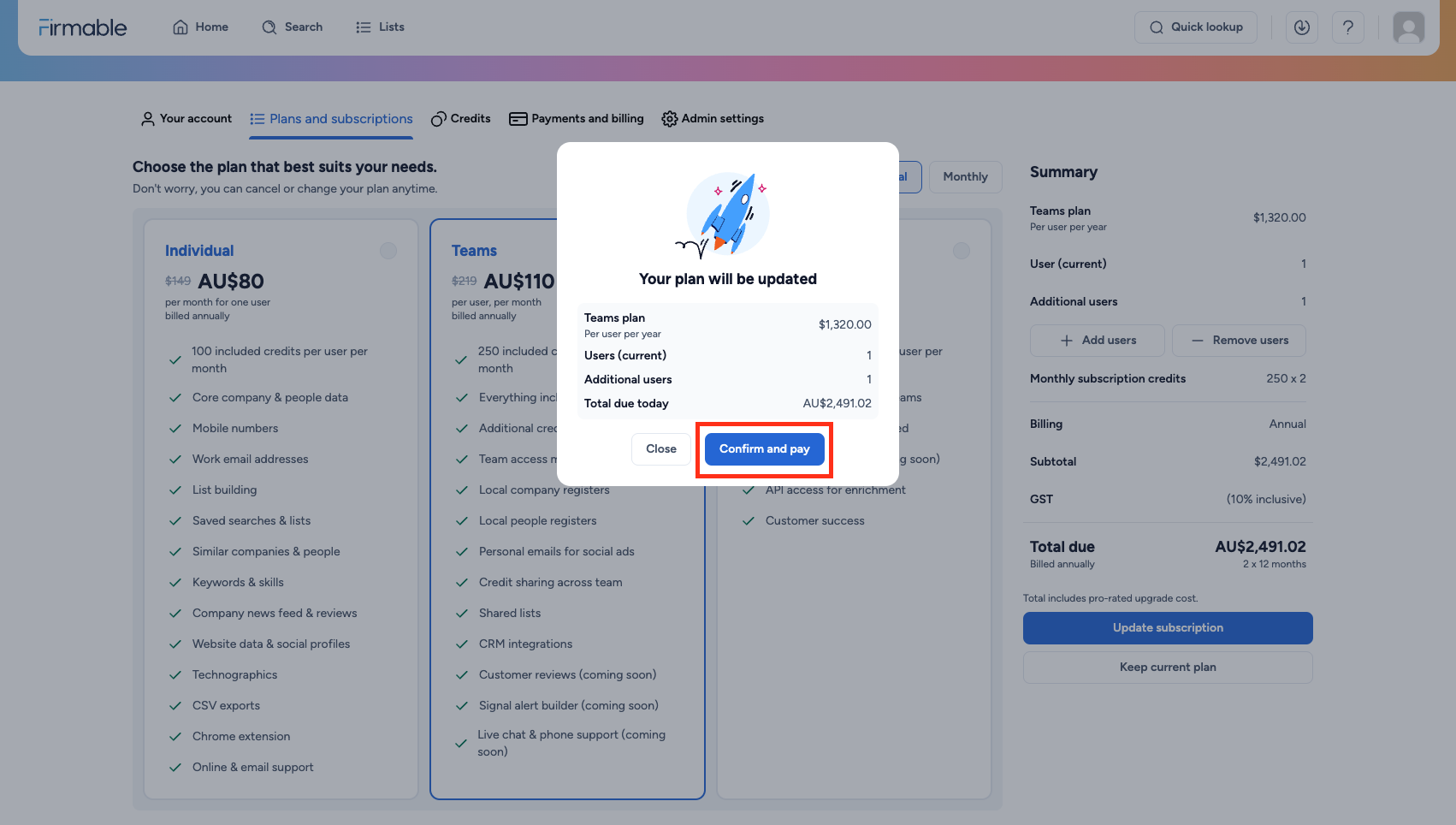
Task: Open the Credits tab
Action: 460,119
